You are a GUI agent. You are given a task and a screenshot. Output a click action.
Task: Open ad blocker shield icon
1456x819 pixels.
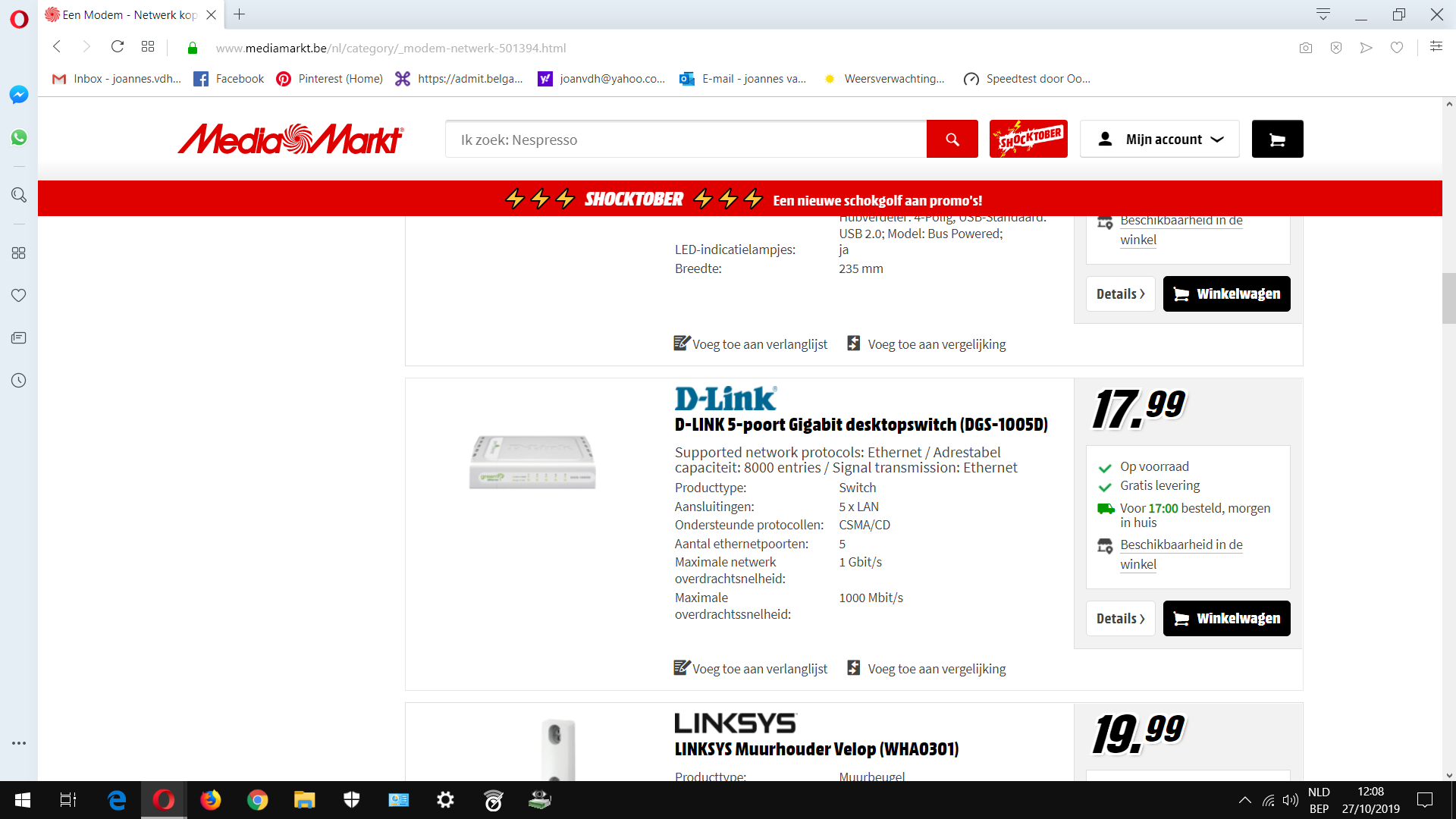pos(1336,48)
